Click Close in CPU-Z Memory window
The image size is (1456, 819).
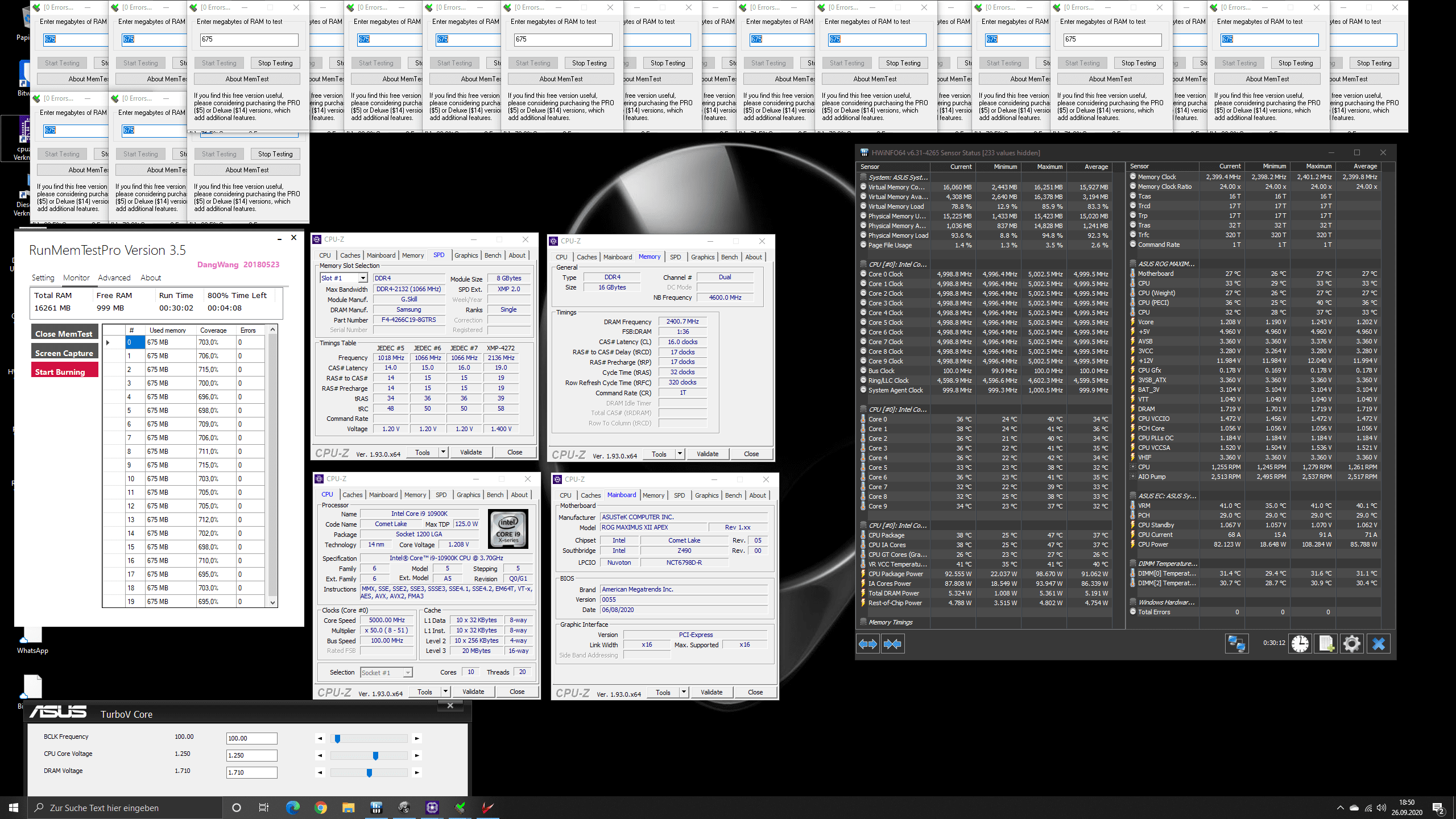tap(751, 454)
